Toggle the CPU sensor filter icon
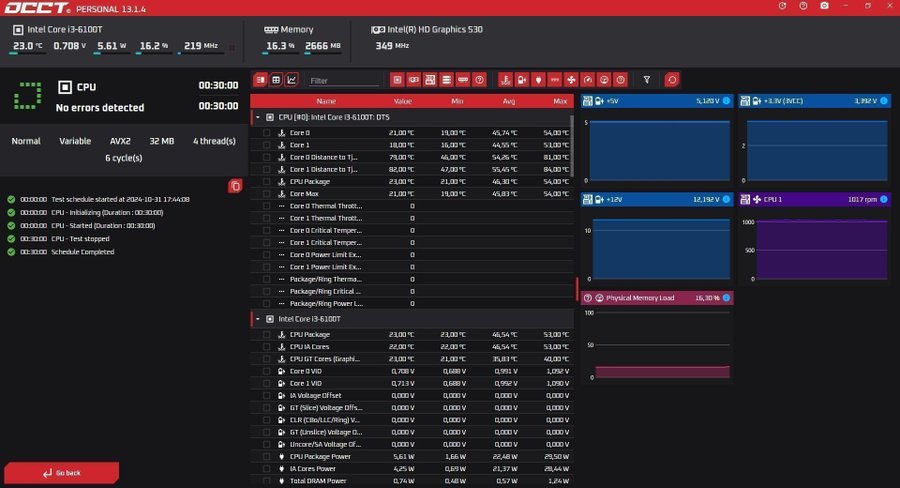The image size is (900, 488). [x=397, y=80]
